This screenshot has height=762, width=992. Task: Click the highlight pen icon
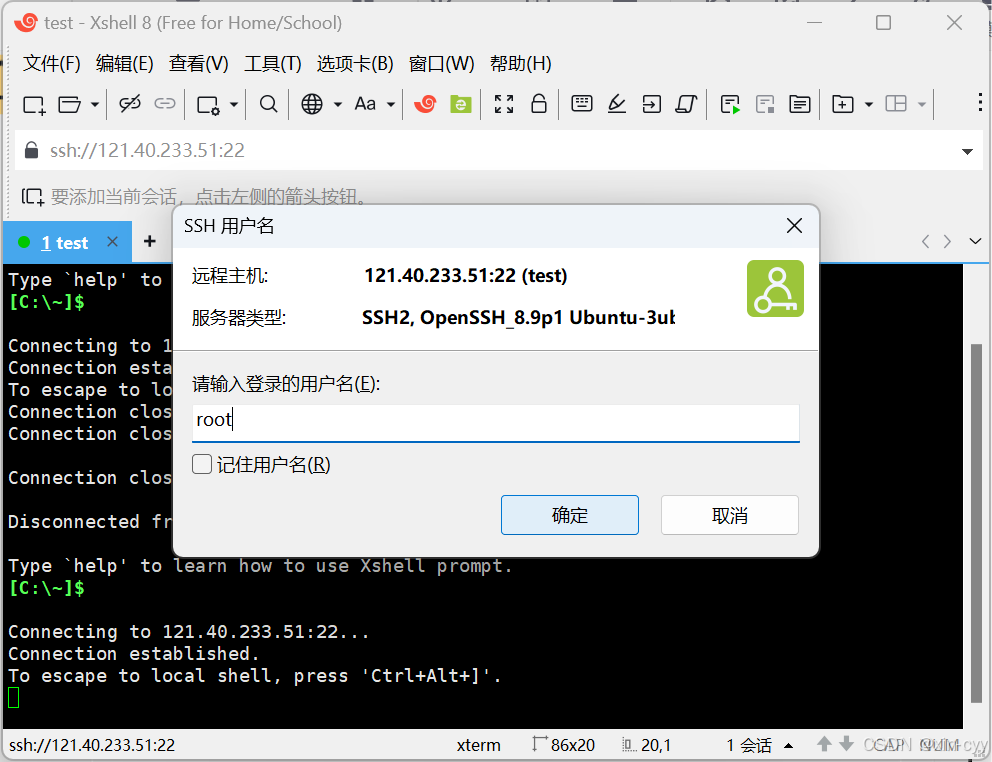616,104
